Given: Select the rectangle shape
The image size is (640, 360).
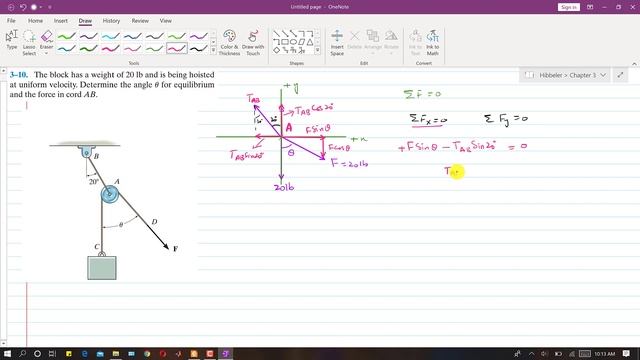Looking at the screenshot, I should 285,42.
